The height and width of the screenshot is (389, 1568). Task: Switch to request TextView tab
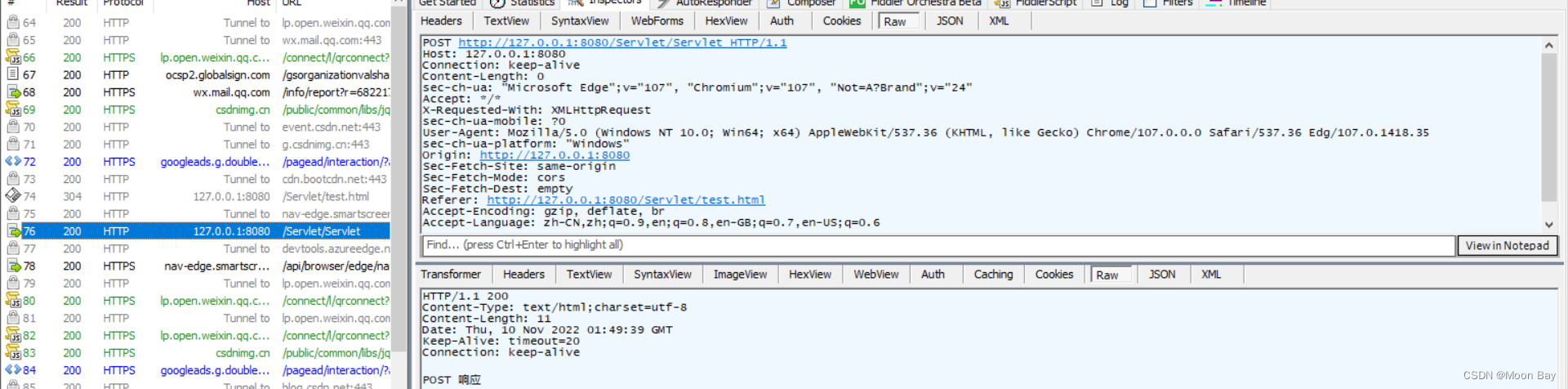pyautogui.click(x=506, y=21)
